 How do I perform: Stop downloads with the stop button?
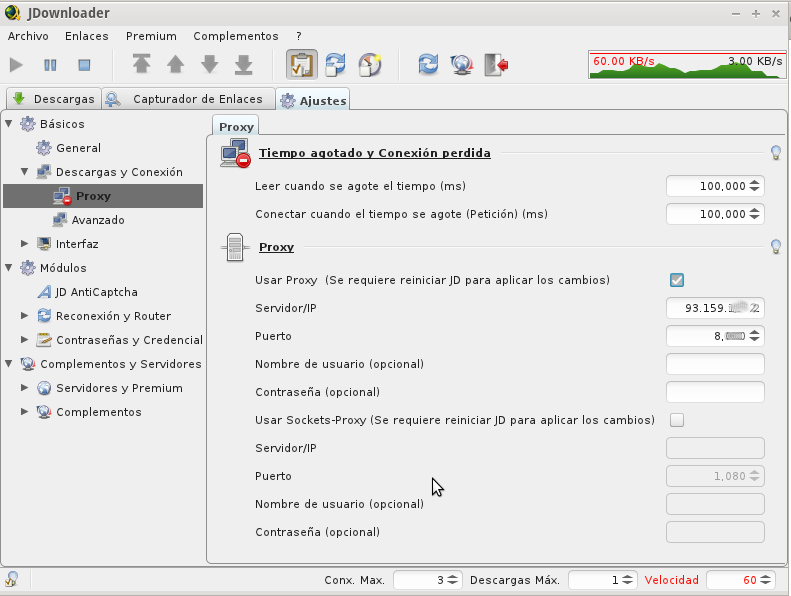click(x=84, y=65)
